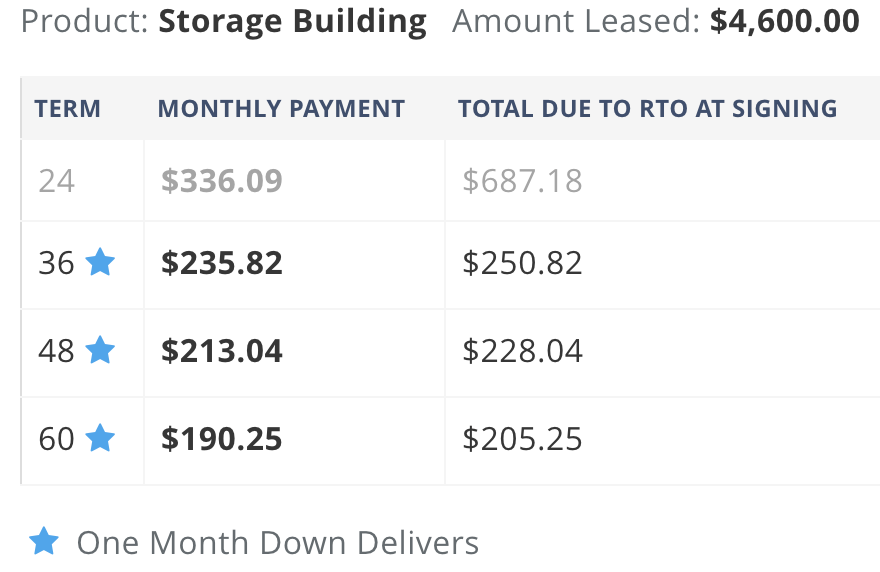This screenshot has height=572, width=880.
Task: Click the star icon beside term 60
Action: tap(100, 438)
